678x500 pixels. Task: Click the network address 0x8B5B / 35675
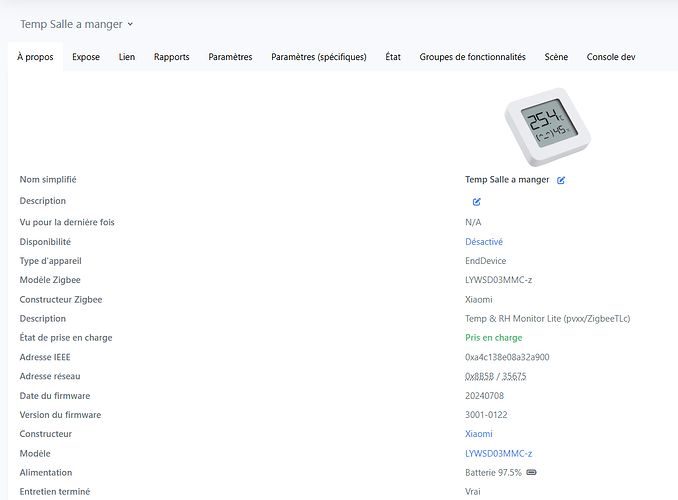click(495, 376)
